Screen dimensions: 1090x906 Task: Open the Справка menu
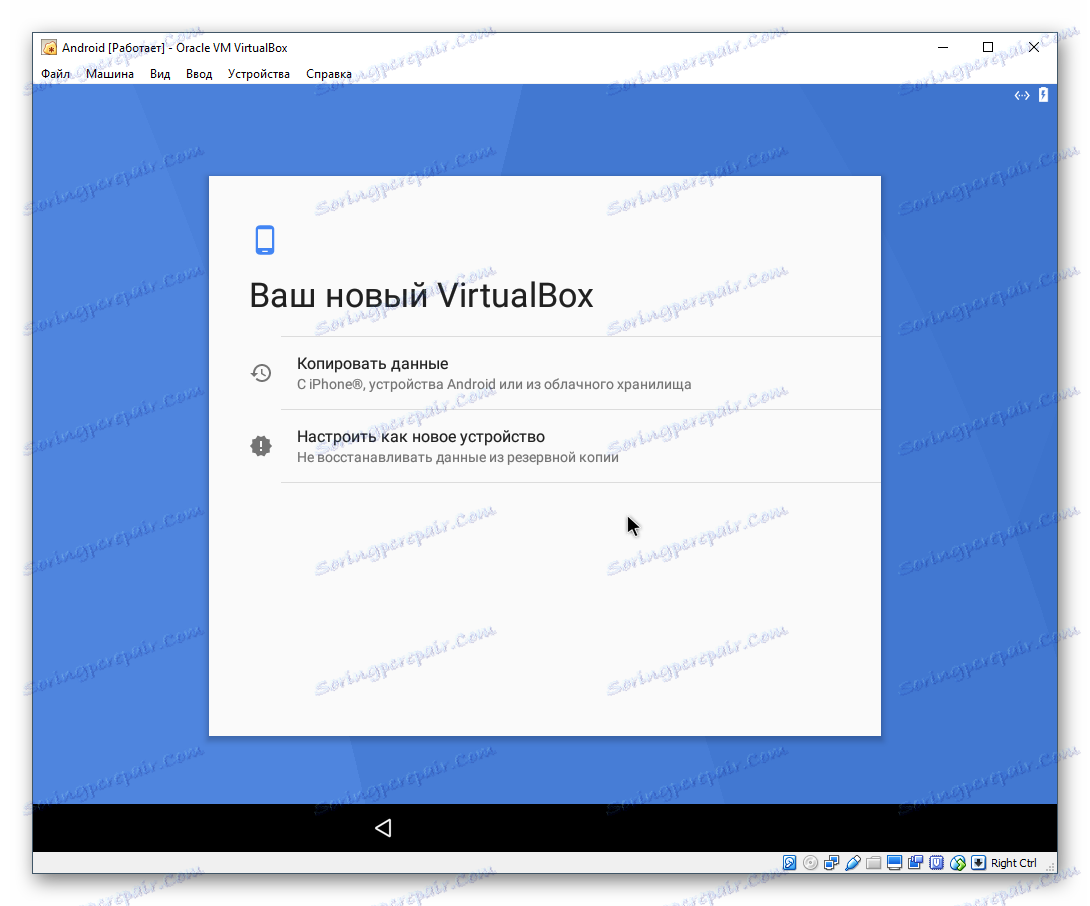tap(329, 74)
